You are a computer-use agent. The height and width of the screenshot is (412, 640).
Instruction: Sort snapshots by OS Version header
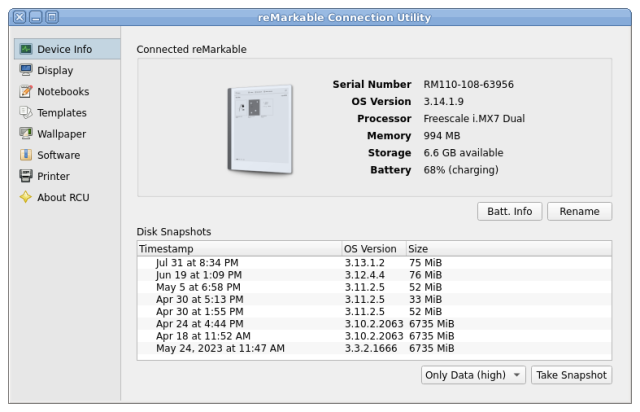point(371,248)
